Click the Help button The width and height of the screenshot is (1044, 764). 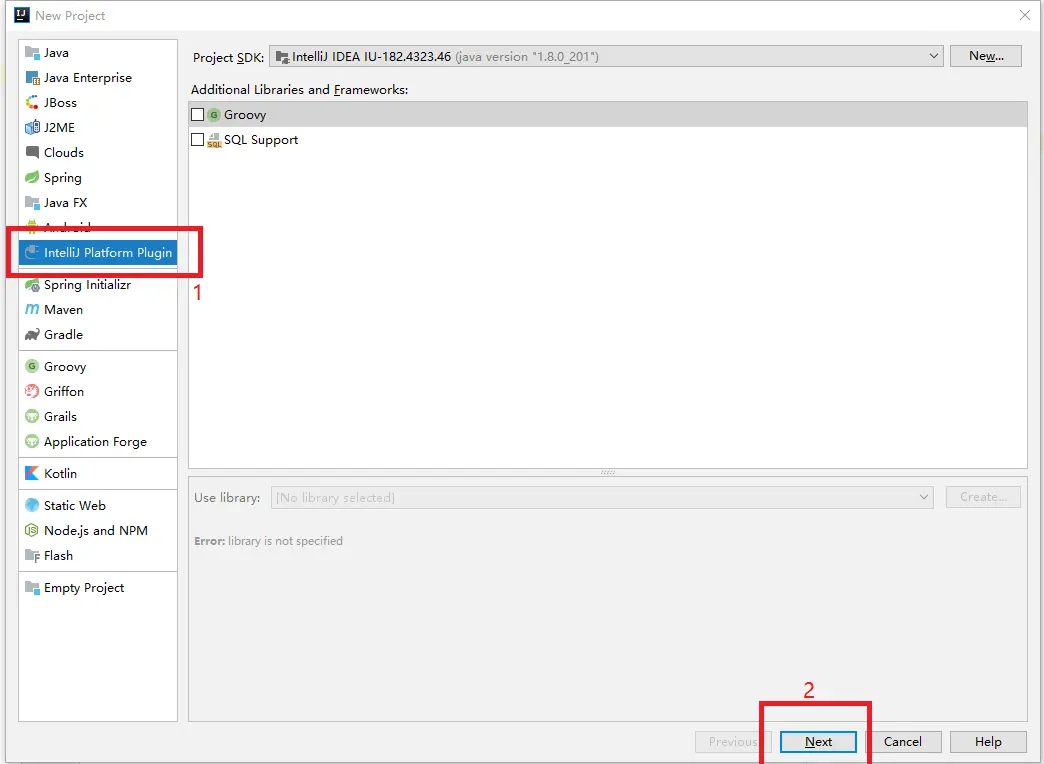pos(988,741)
